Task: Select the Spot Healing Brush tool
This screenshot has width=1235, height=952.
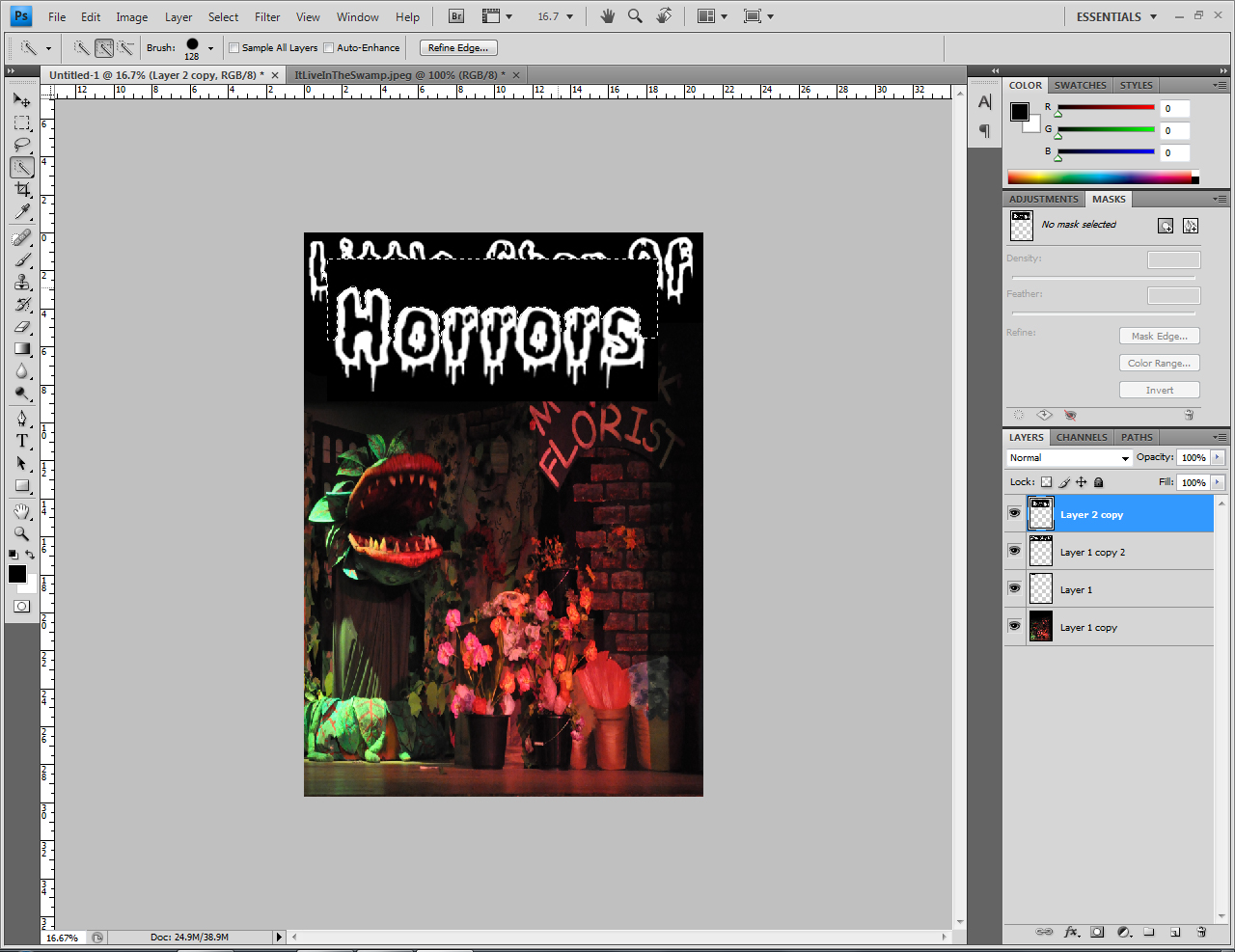Action: 22,237
